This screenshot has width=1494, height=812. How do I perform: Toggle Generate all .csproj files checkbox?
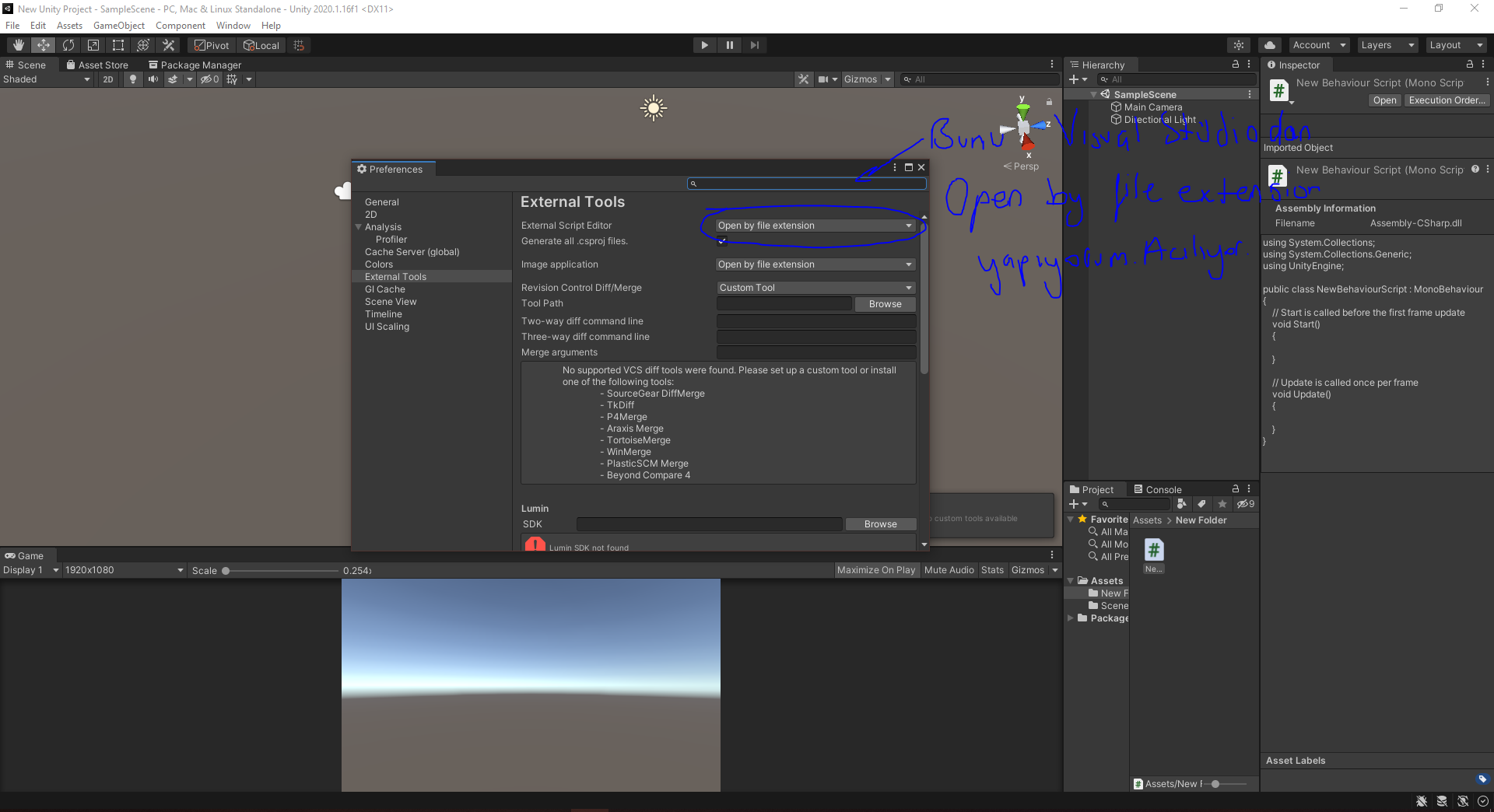721,241
